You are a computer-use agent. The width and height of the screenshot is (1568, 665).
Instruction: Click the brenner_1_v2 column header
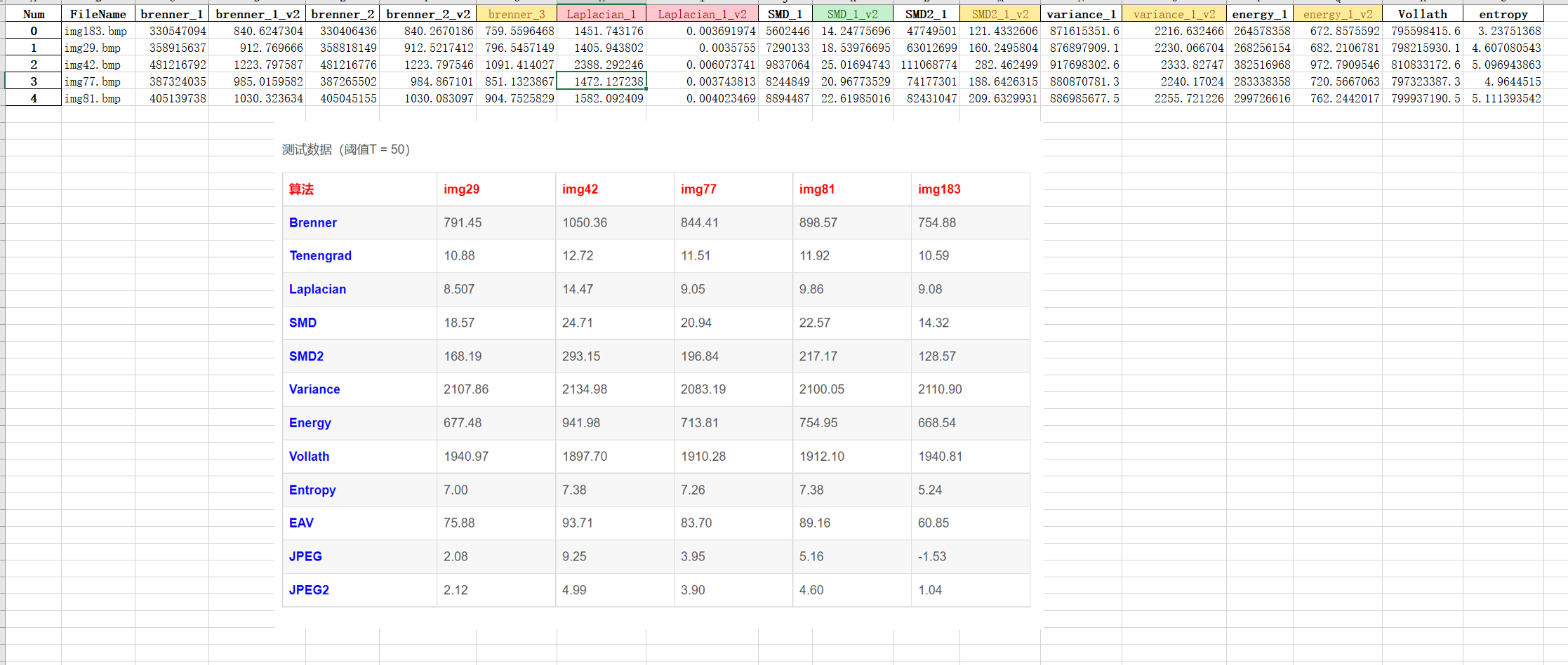[258, 14]
